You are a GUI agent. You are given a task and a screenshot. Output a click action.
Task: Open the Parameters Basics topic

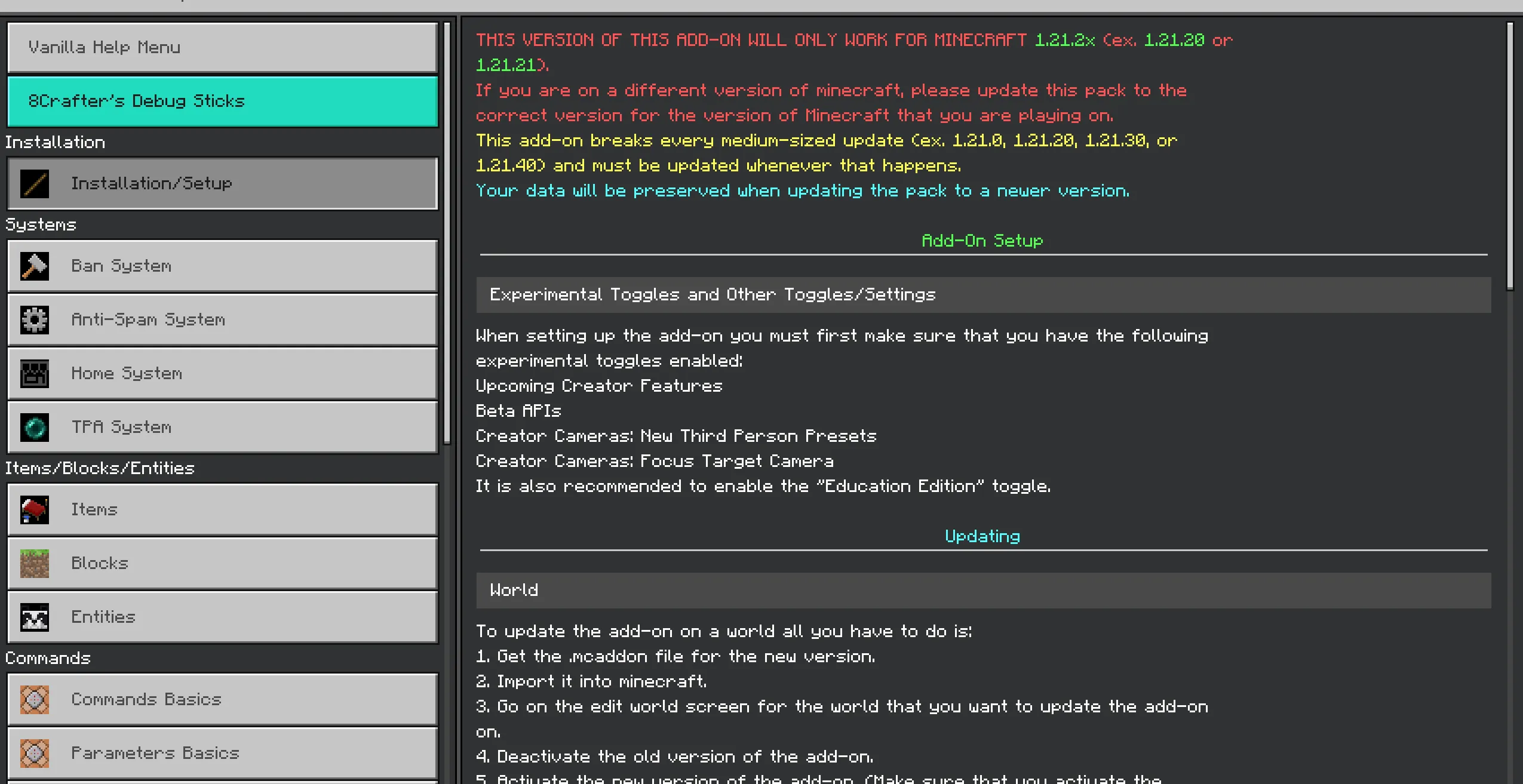point(222,753)
